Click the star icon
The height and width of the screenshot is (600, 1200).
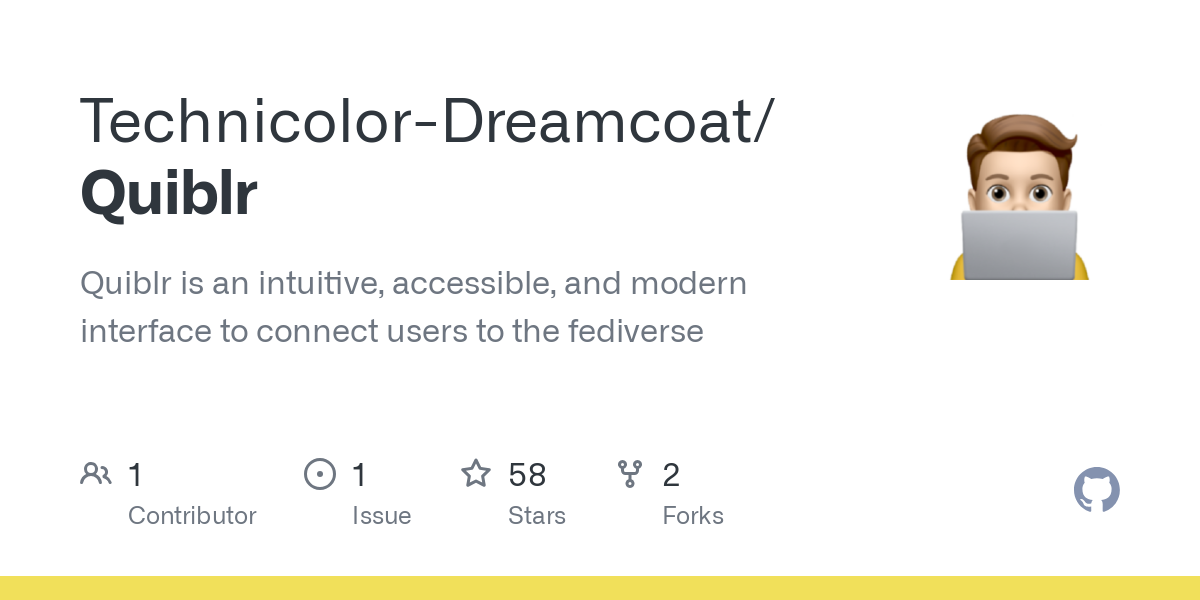[x=475, y=474]
